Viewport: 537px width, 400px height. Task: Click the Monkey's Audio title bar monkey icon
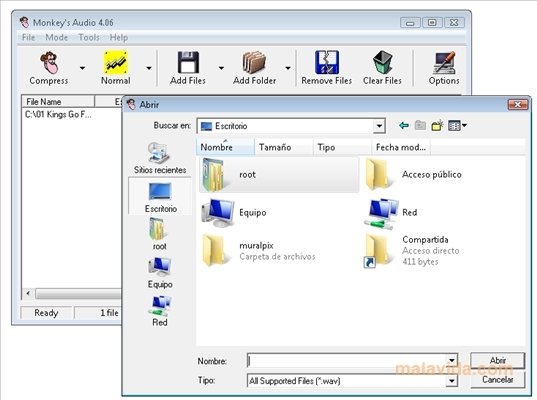coord(24,22)
